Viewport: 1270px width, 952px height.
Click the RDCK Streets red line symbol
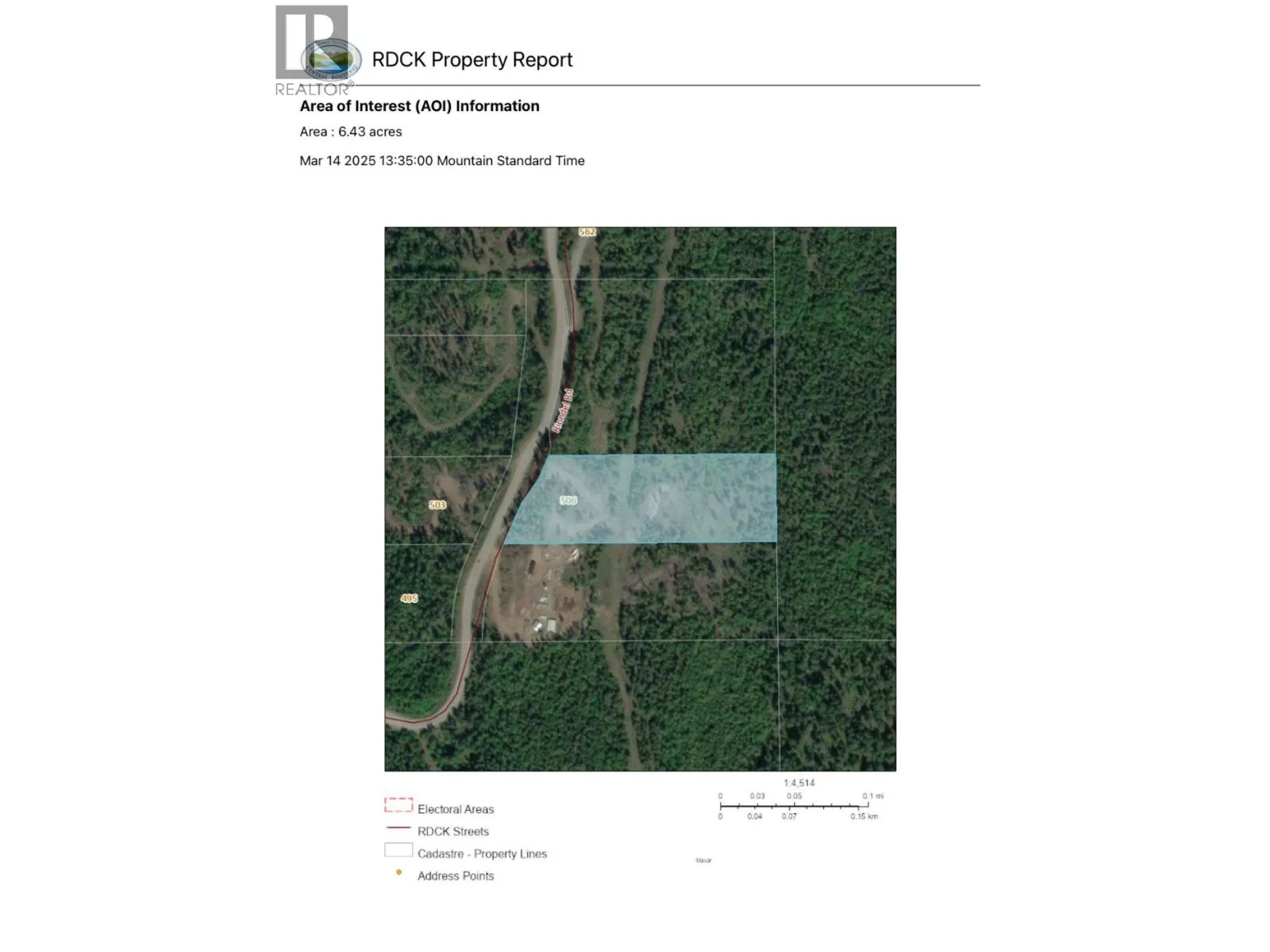point(398,827)
